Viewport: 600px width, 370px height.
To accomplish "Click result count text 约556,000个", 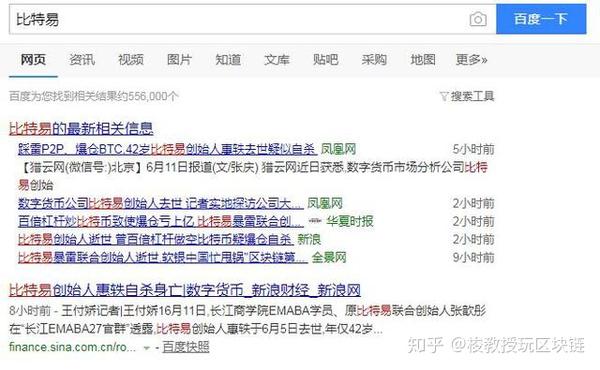I will pos(148,96).
